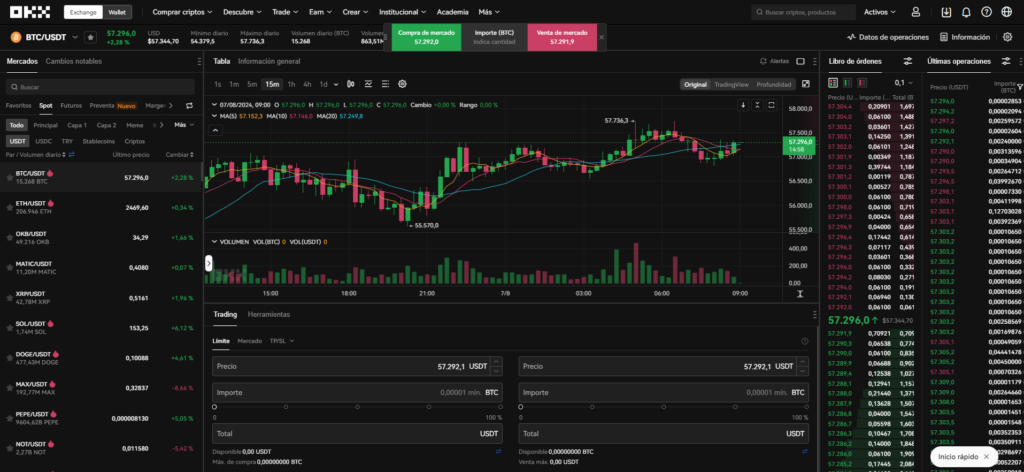The height and width of the screenshot is (472, 1024).
Task: Open the Academia menu item
Action: tap(452, 12)
